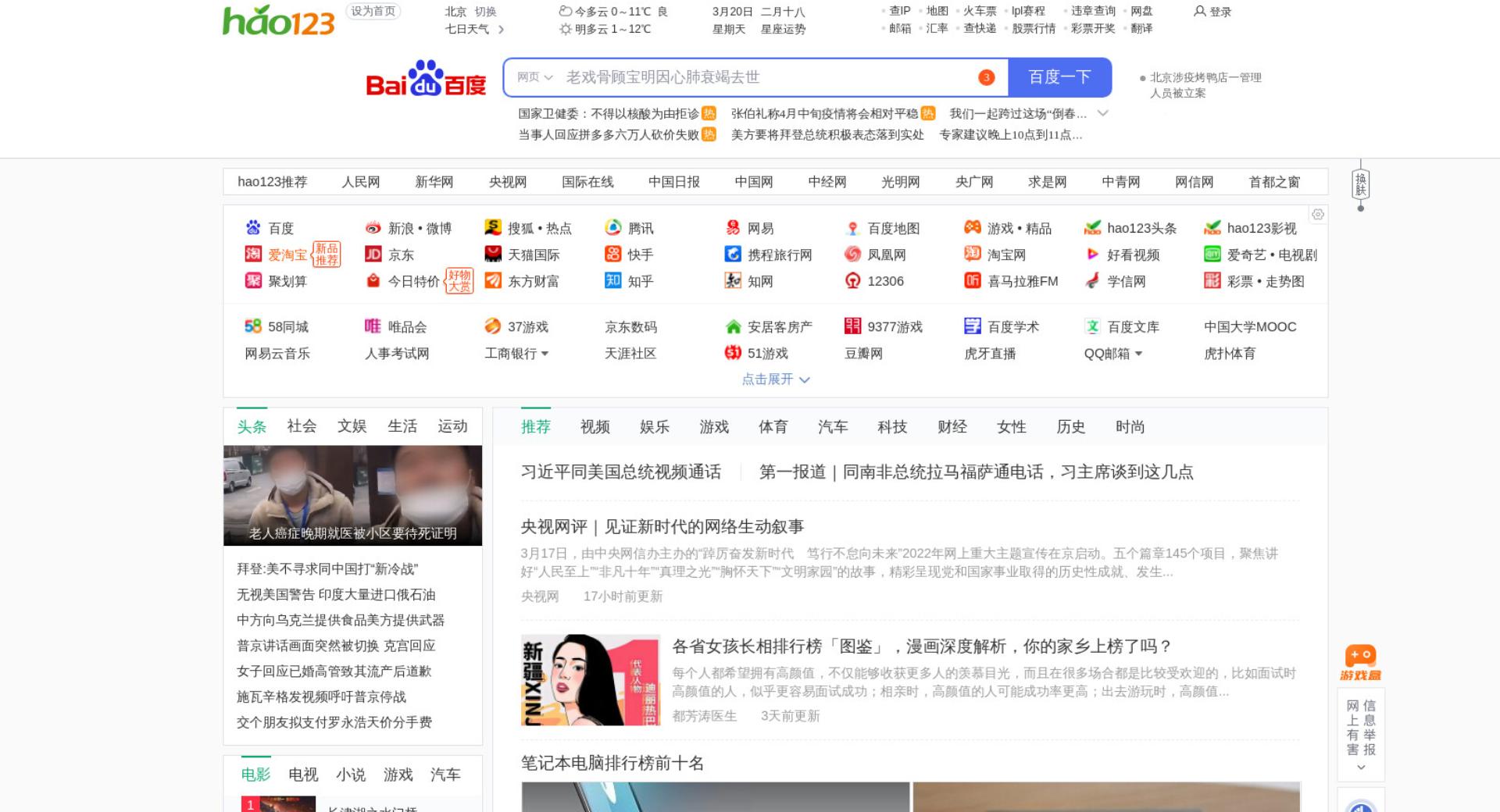1500x812 pixels.
Task: Open the 京东 JD icon
Action: [x=373, y=255]
